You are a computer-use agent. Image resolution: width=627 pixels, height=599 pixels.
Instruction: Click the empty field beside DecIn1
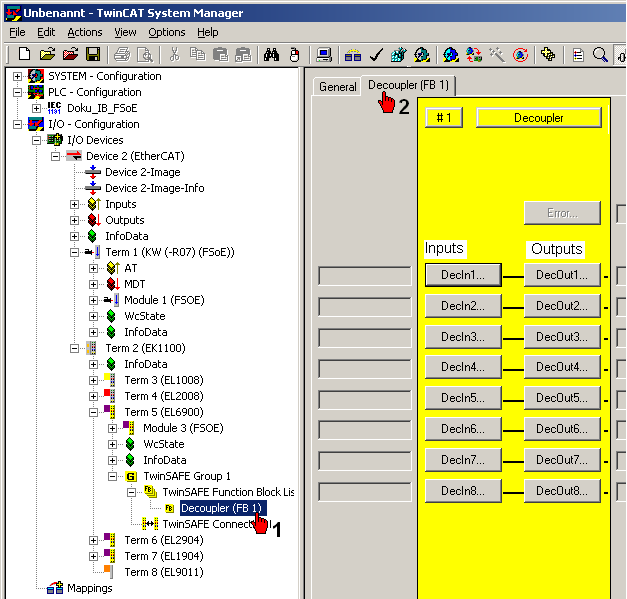click(365, 276)
